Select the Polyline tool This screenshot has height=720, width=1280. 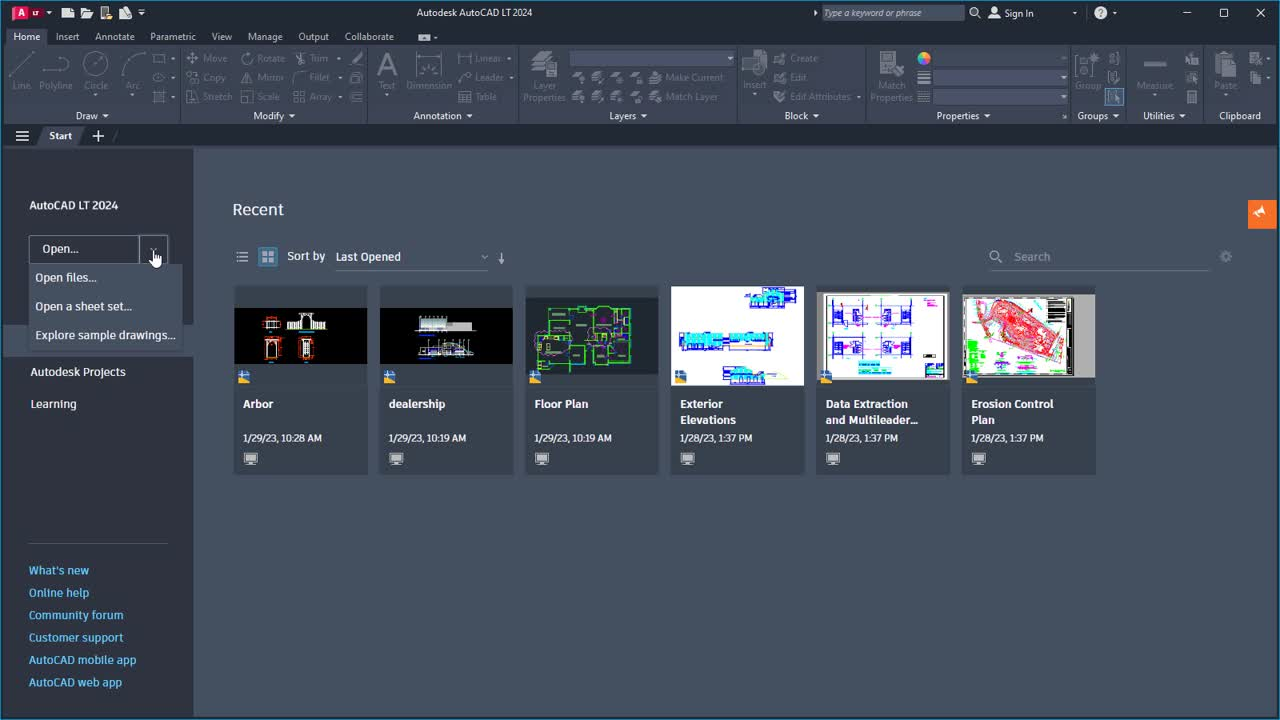(x=56, y=72)
